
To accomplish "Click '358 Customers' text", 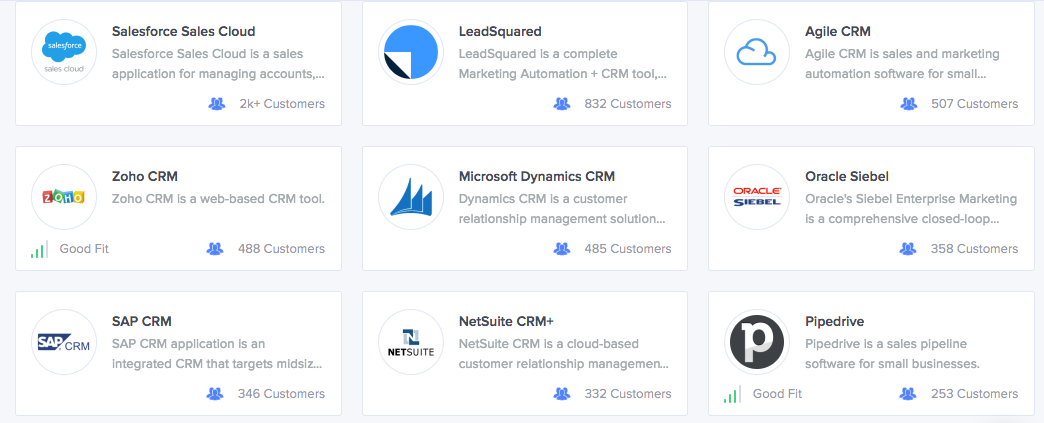I will 974,249.
